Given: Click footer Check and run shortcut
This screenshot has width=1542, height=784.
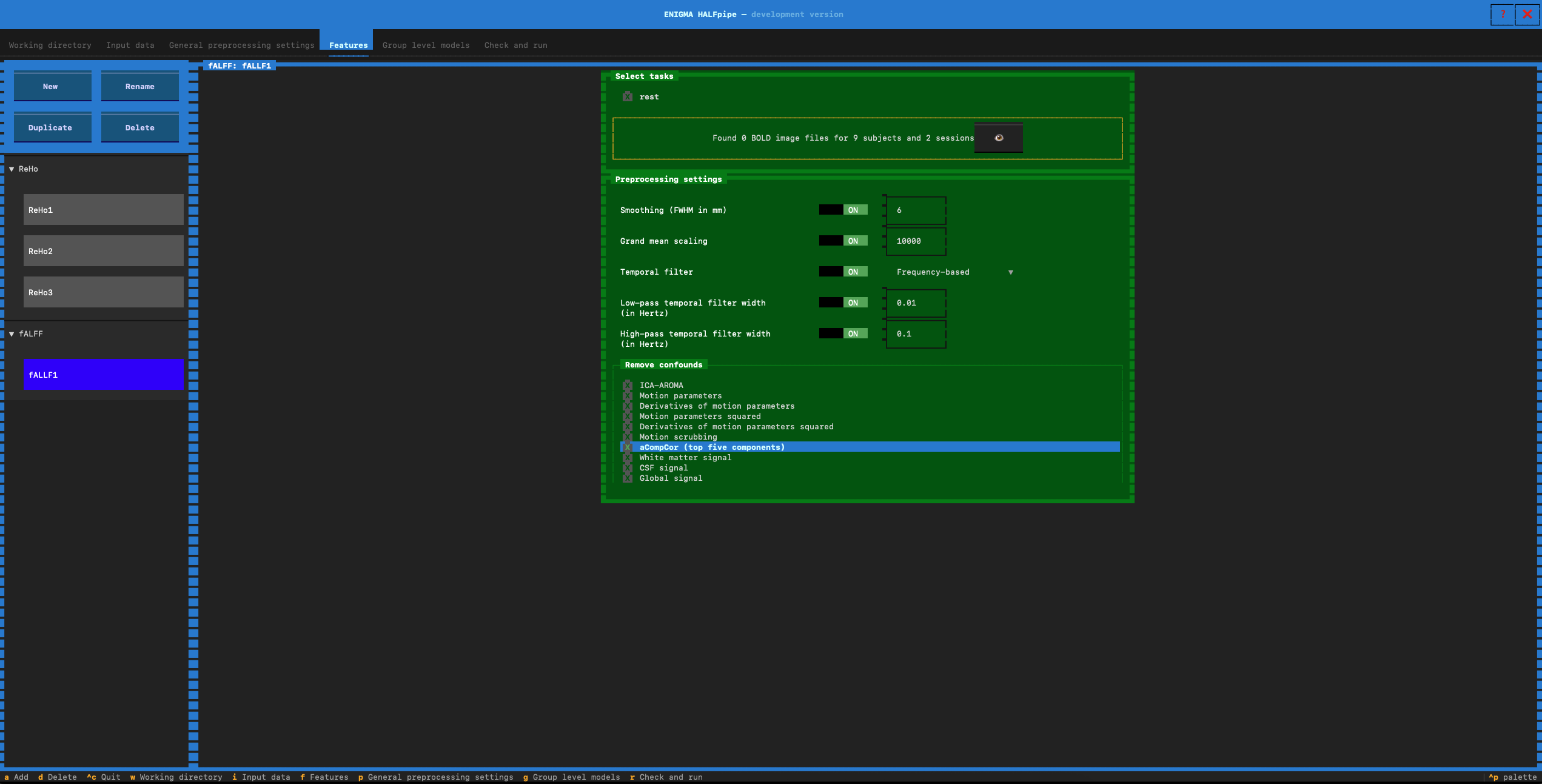Looking at the screenshot, I should [666, 777].
